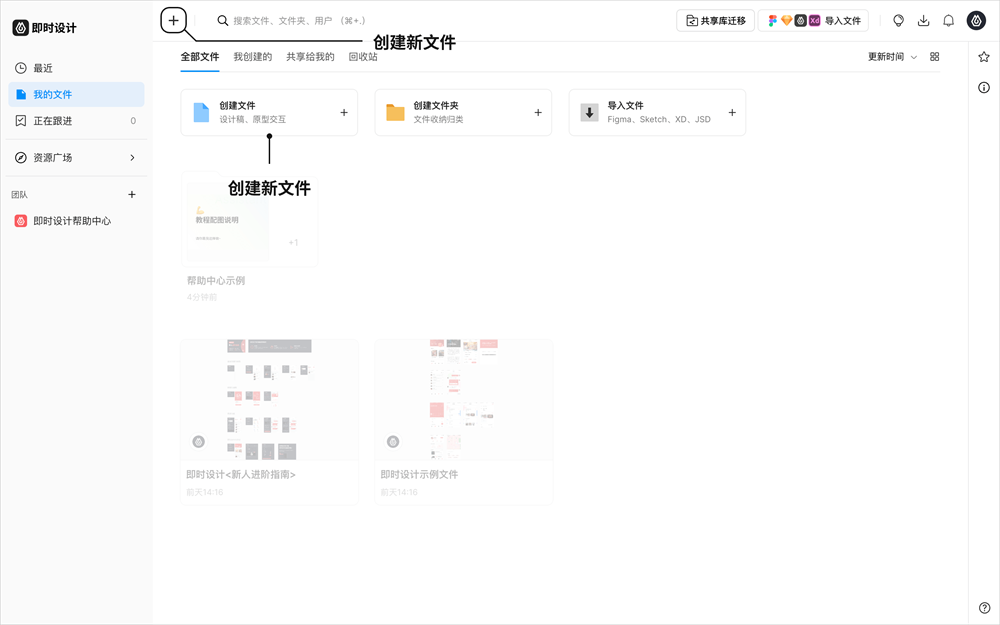The image size is (1000, 625).
Task: View notifications via the bell icon
Action: click(x=948, y=20)
